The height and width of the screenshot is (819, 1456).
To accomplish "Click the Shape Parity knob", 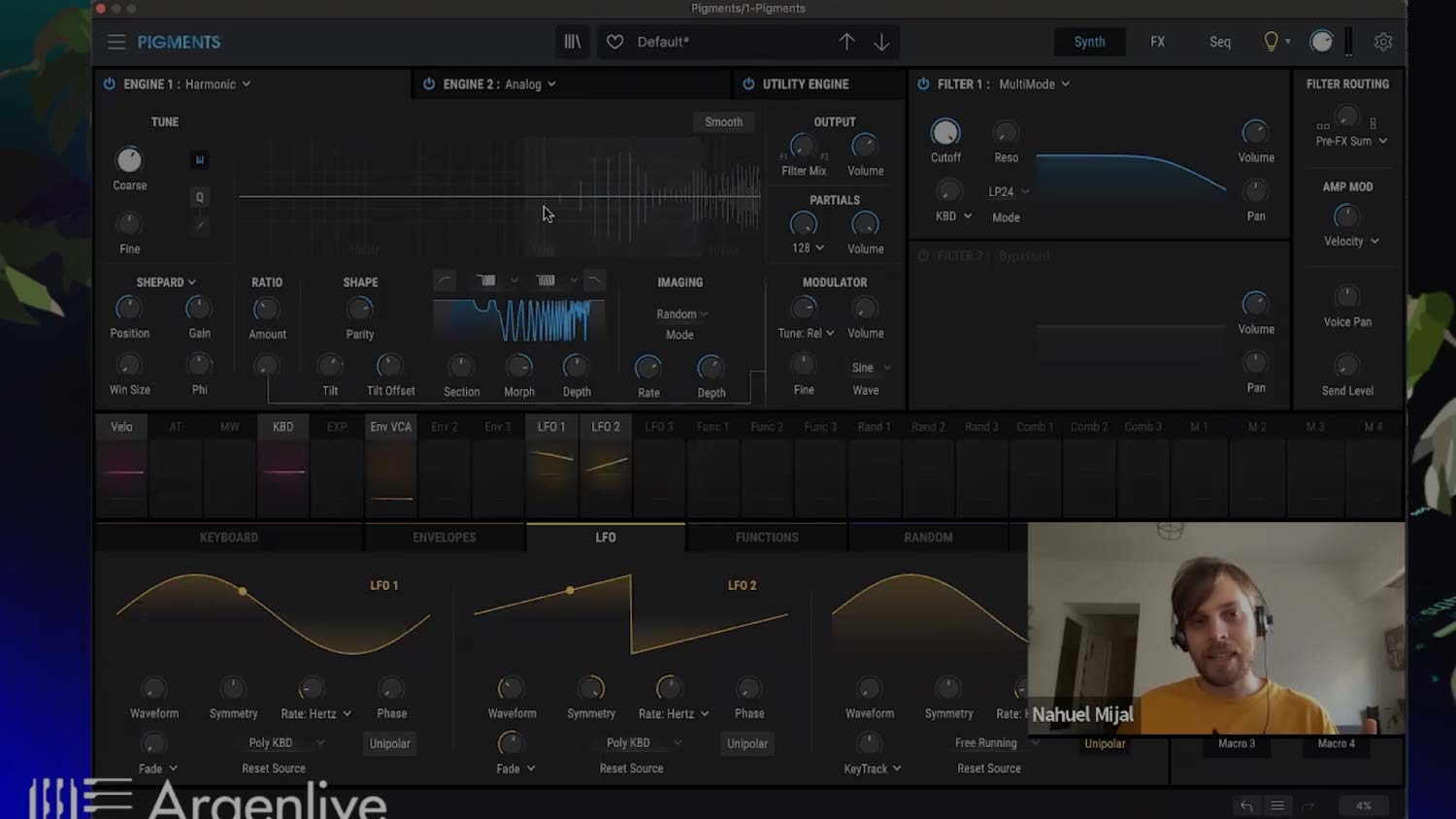I will tap(359, 310).
